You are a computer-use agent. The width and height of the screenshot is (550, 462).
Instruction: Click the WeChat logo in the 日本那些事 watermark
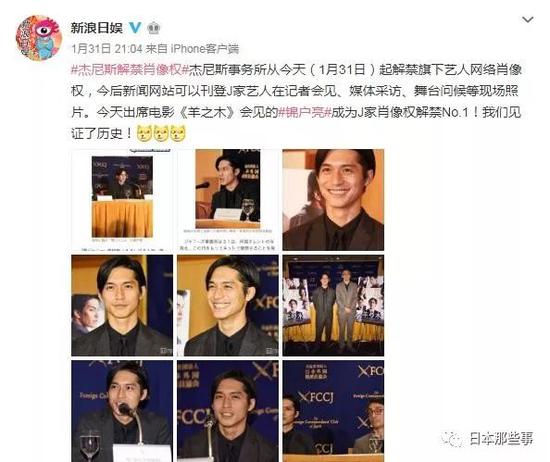[x=452, y=438]
